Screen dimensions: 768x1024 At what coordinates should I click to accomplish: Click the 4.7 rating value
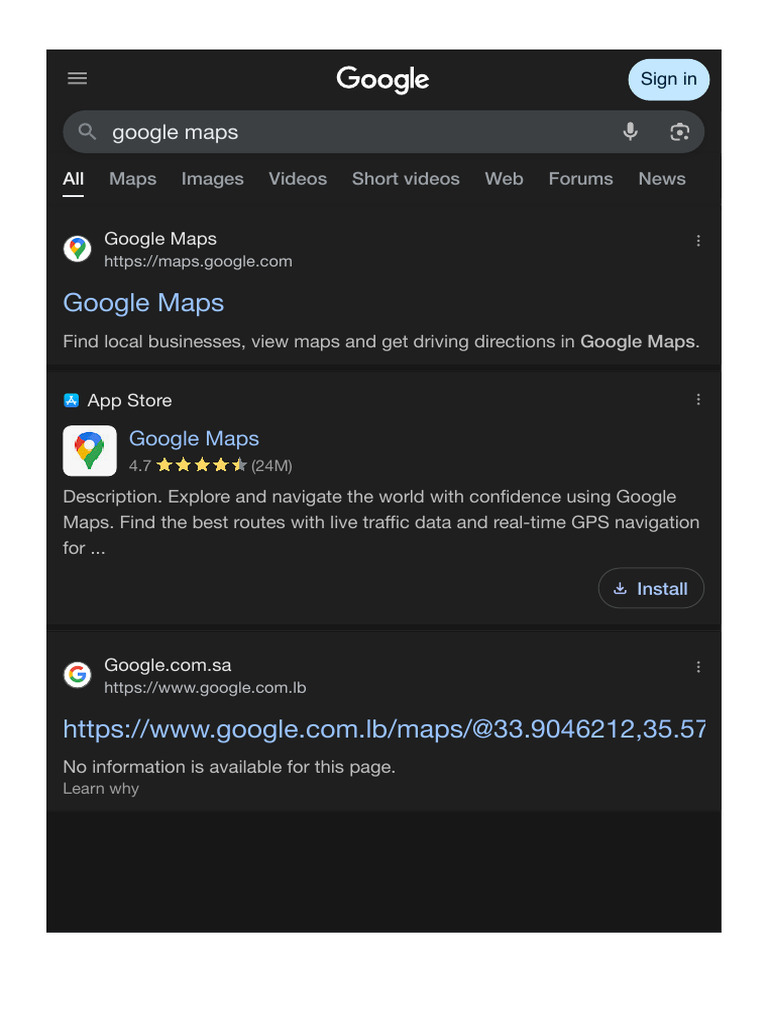140,466
